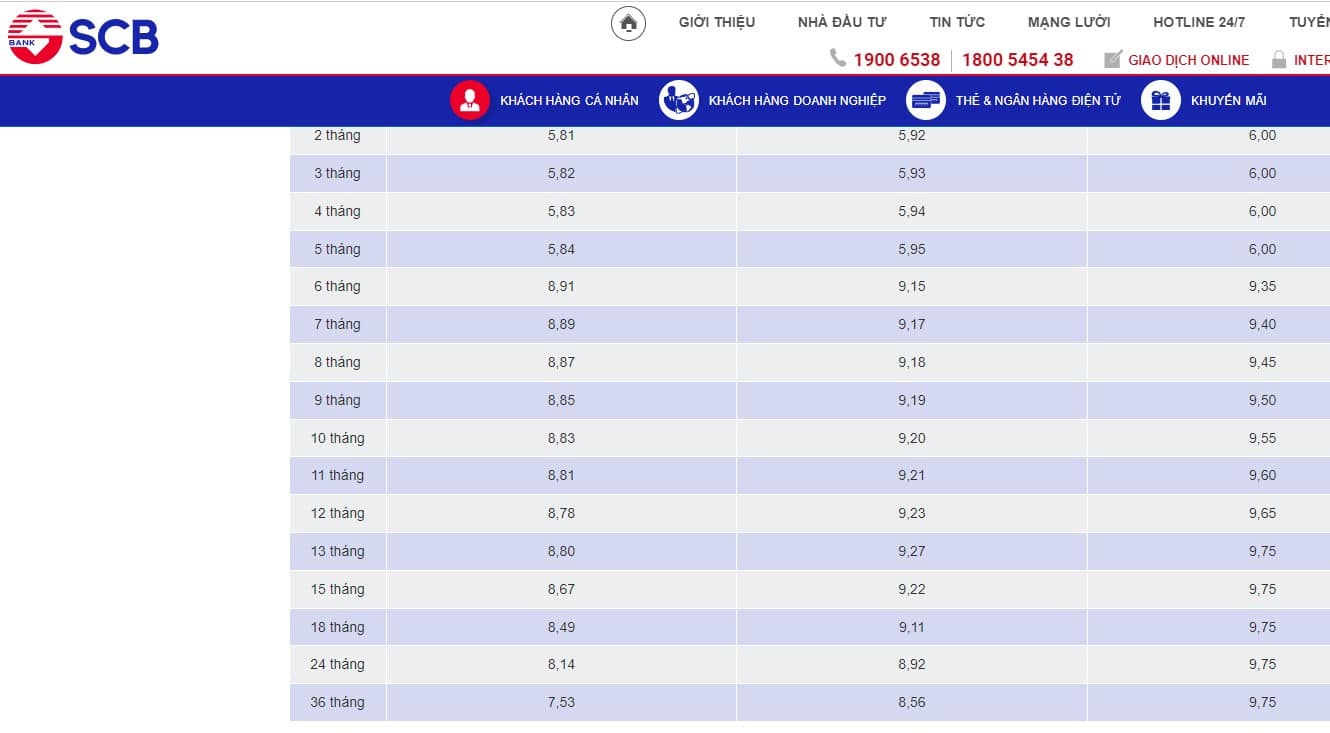1330x733 pixels.
Task: Click the rate value 9,23
Action: [x=912, y=513]
